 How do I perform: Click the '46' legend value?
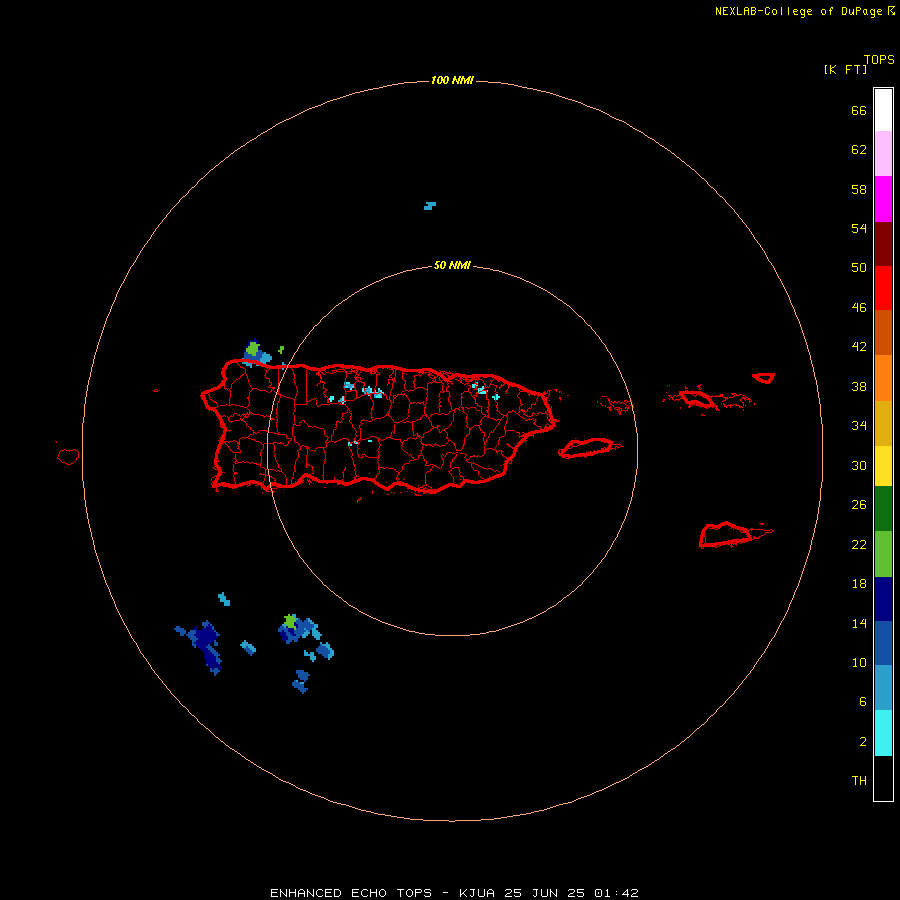pyautogui.click(x=859, y=307)
